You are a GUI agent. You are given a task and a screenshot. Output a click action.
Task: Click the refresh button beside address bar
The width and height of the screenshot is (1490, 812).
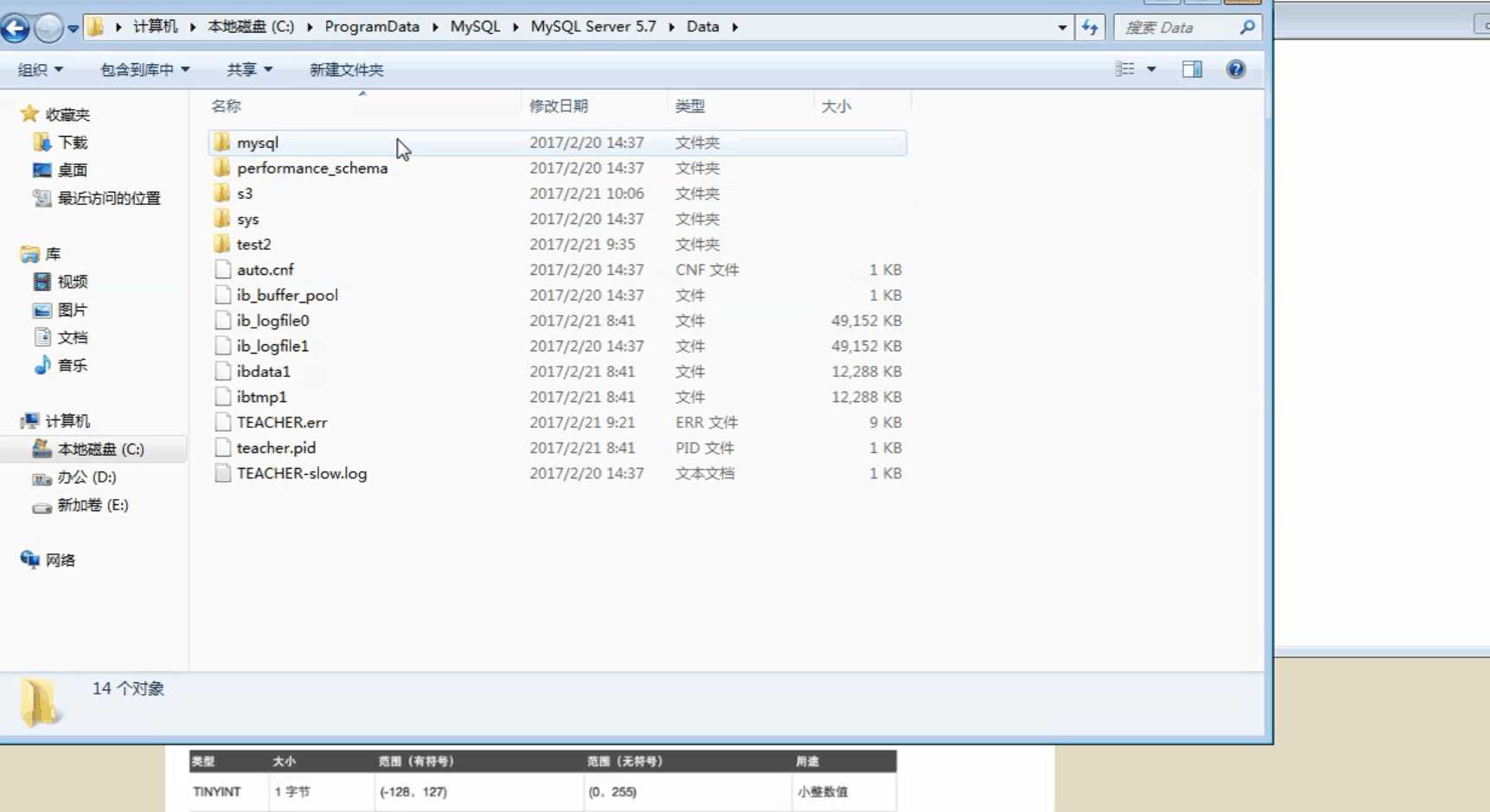click(x=1090, y=28)
